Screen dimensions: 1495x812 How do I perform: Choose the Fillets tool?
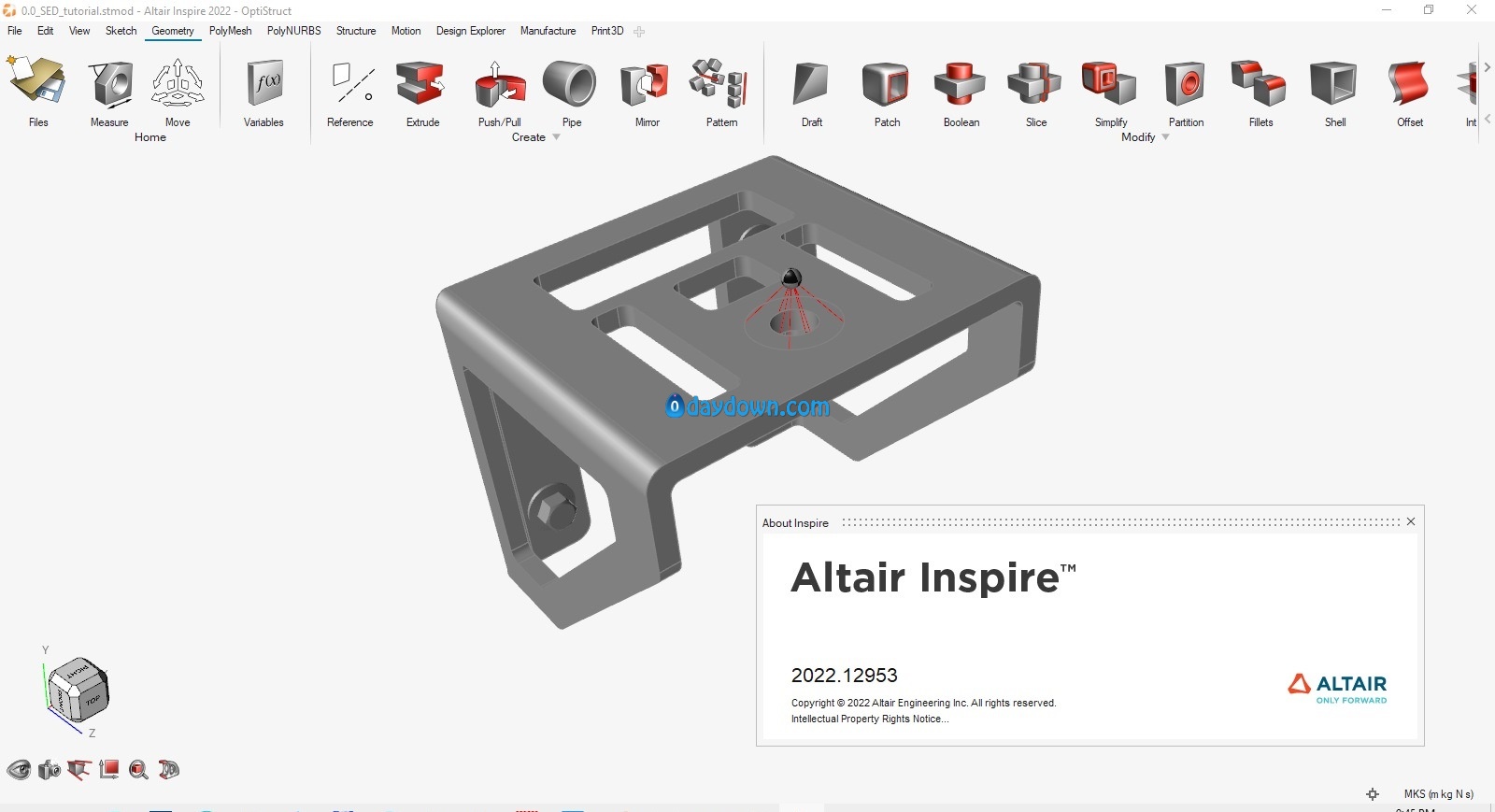coord(1260,83)
